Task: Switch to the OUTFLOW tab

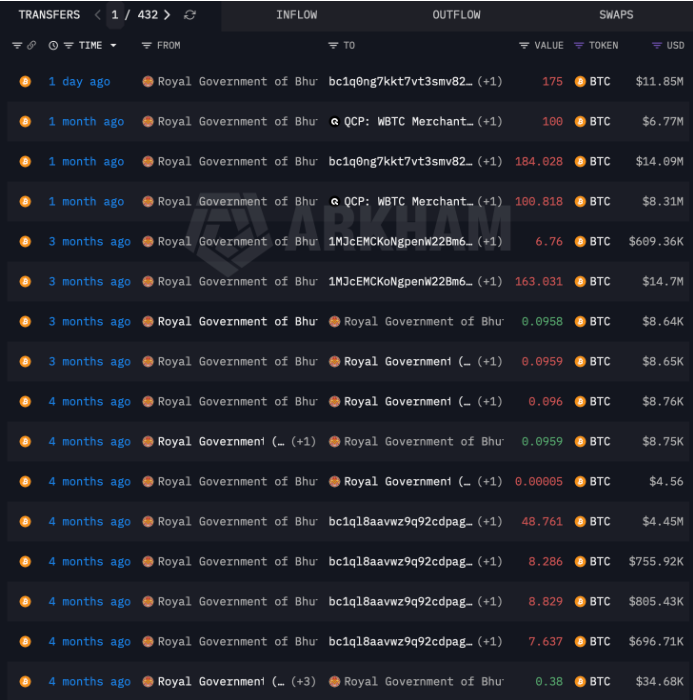Action: point(456,15)
